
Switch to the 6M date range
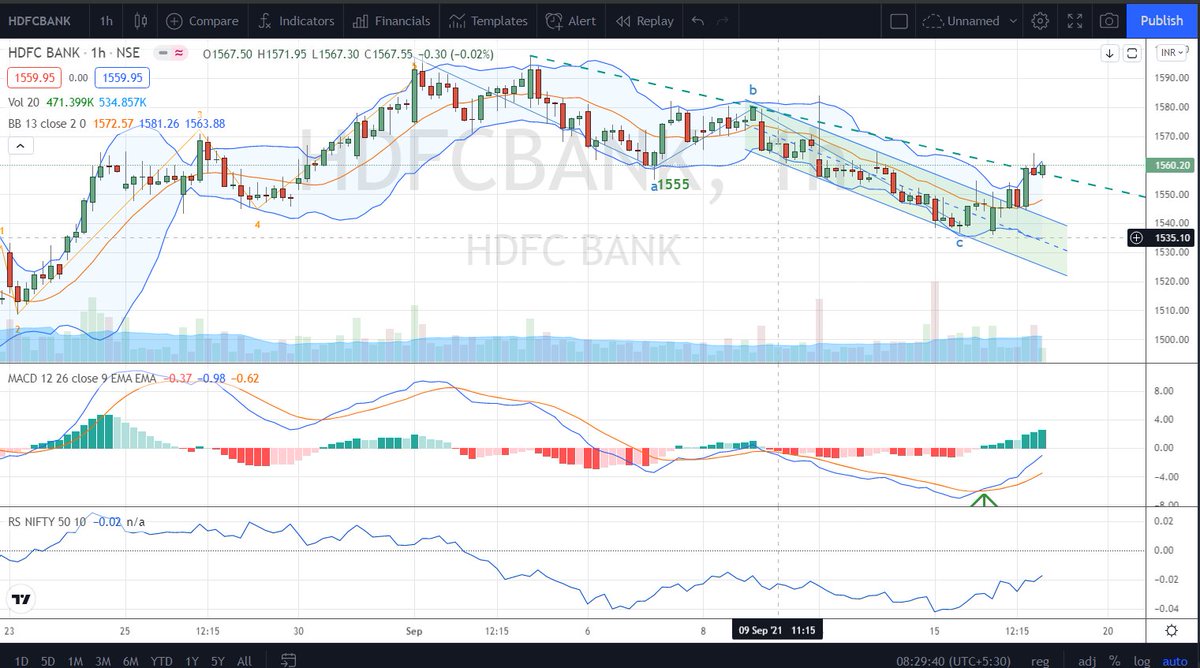pyautogui.click(x=131, y=660)
